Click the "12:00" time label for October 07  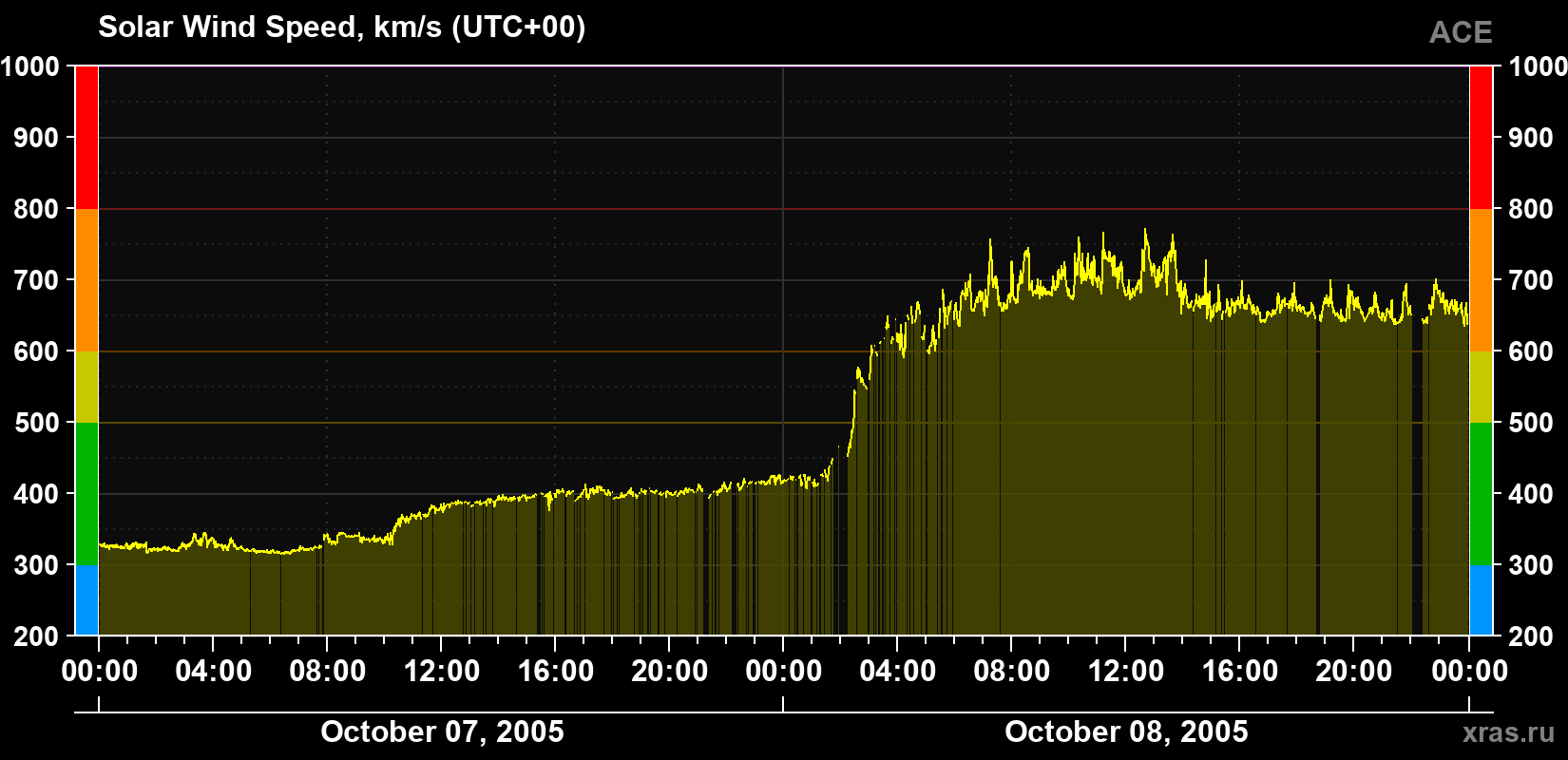[x=442, y=672]
